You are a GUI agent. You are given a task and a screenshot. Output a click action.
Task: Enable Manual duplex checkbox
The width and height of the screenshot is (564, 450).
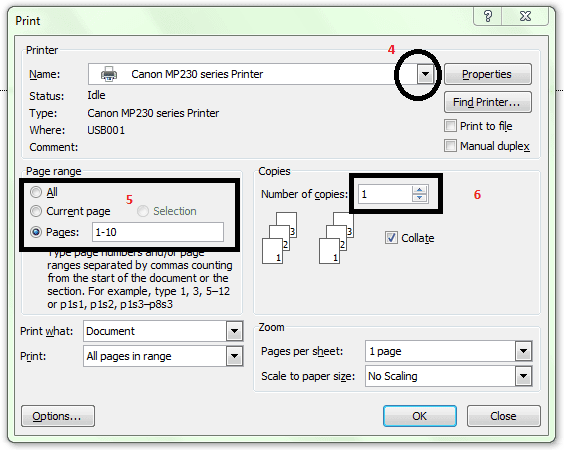pos(450,146)
